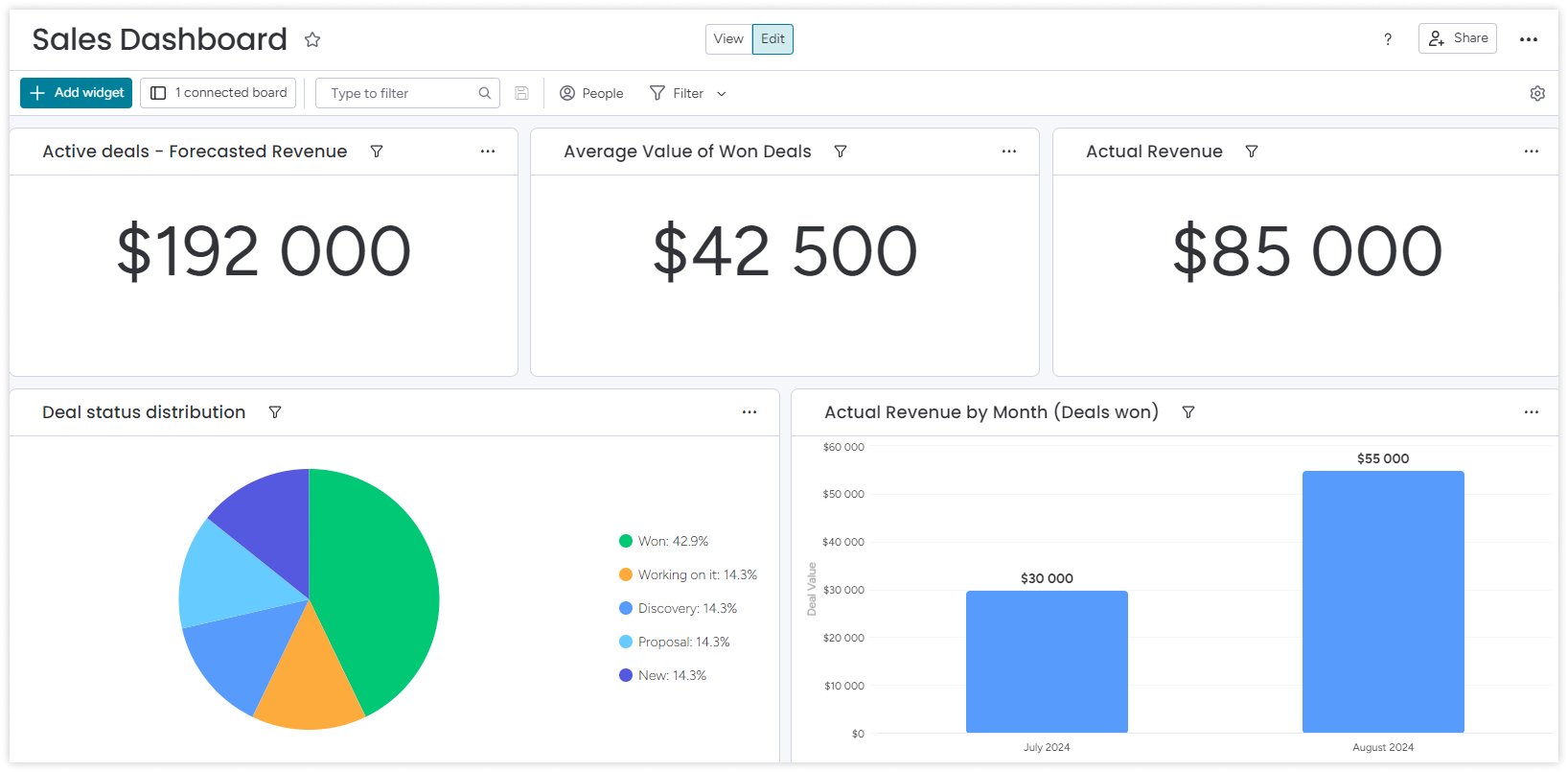
Task: Click the $42 500 average value number
Action: [785, 251]
